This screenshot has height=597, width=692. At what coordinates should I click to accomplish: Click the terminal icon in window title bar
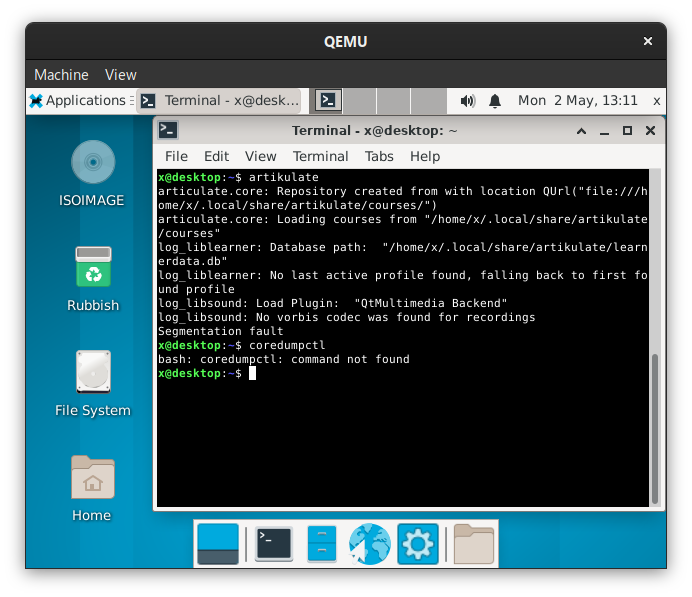coord(168,131)
